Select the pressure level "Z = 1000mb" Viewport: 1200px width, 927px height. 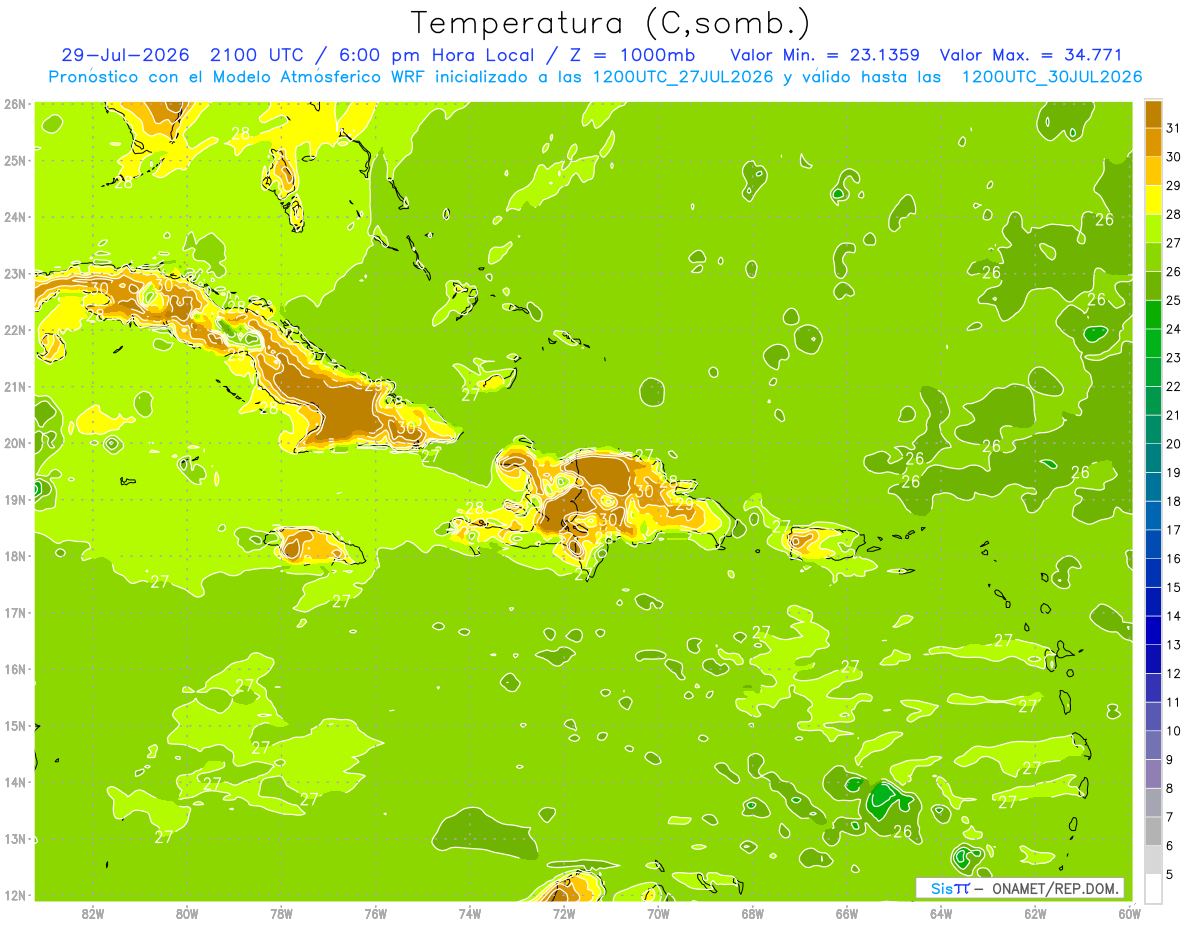(634, 55)
